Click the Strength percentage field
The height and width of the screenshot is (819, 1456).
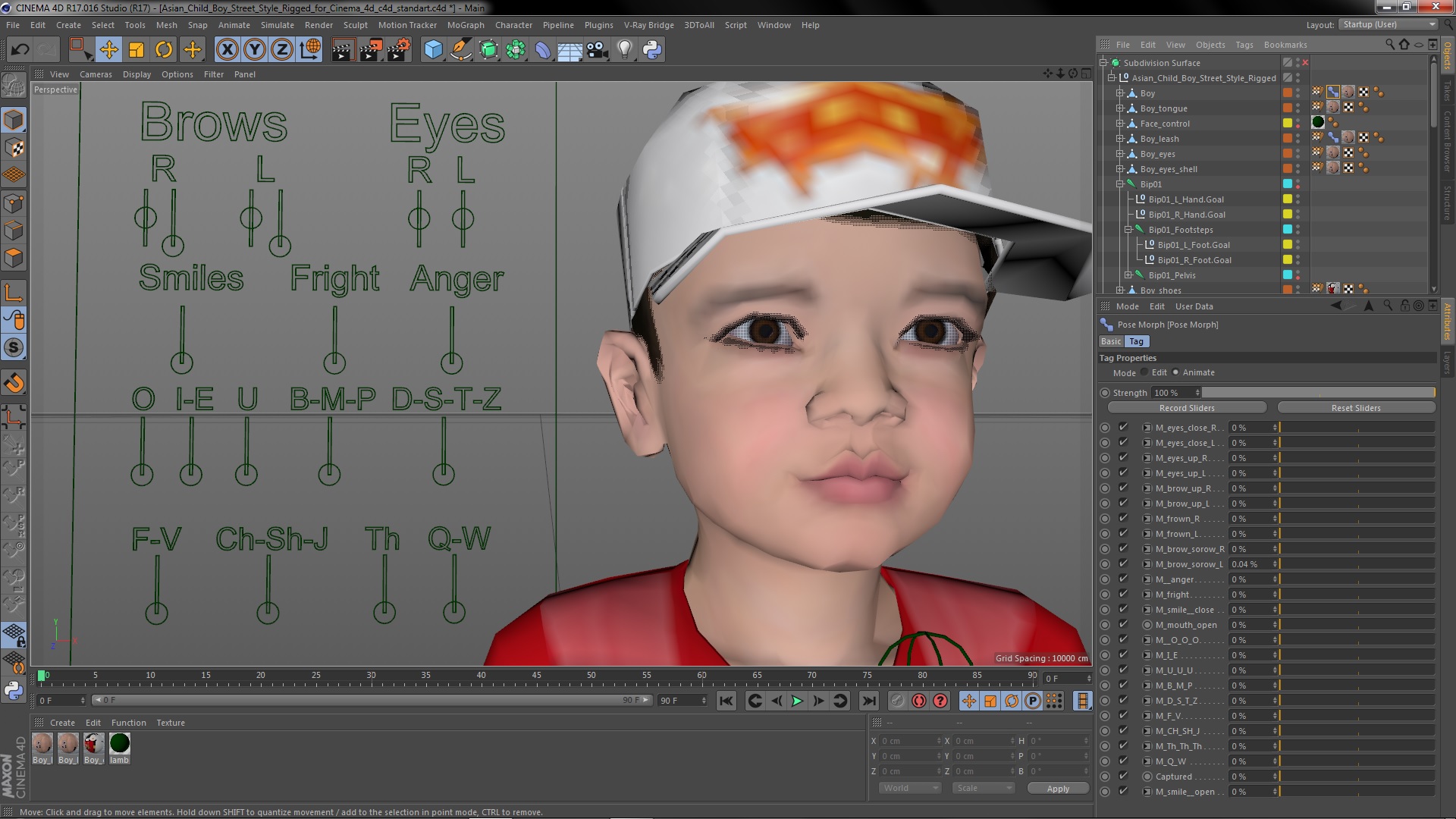pyautogui.click(x=1175, y=393)
